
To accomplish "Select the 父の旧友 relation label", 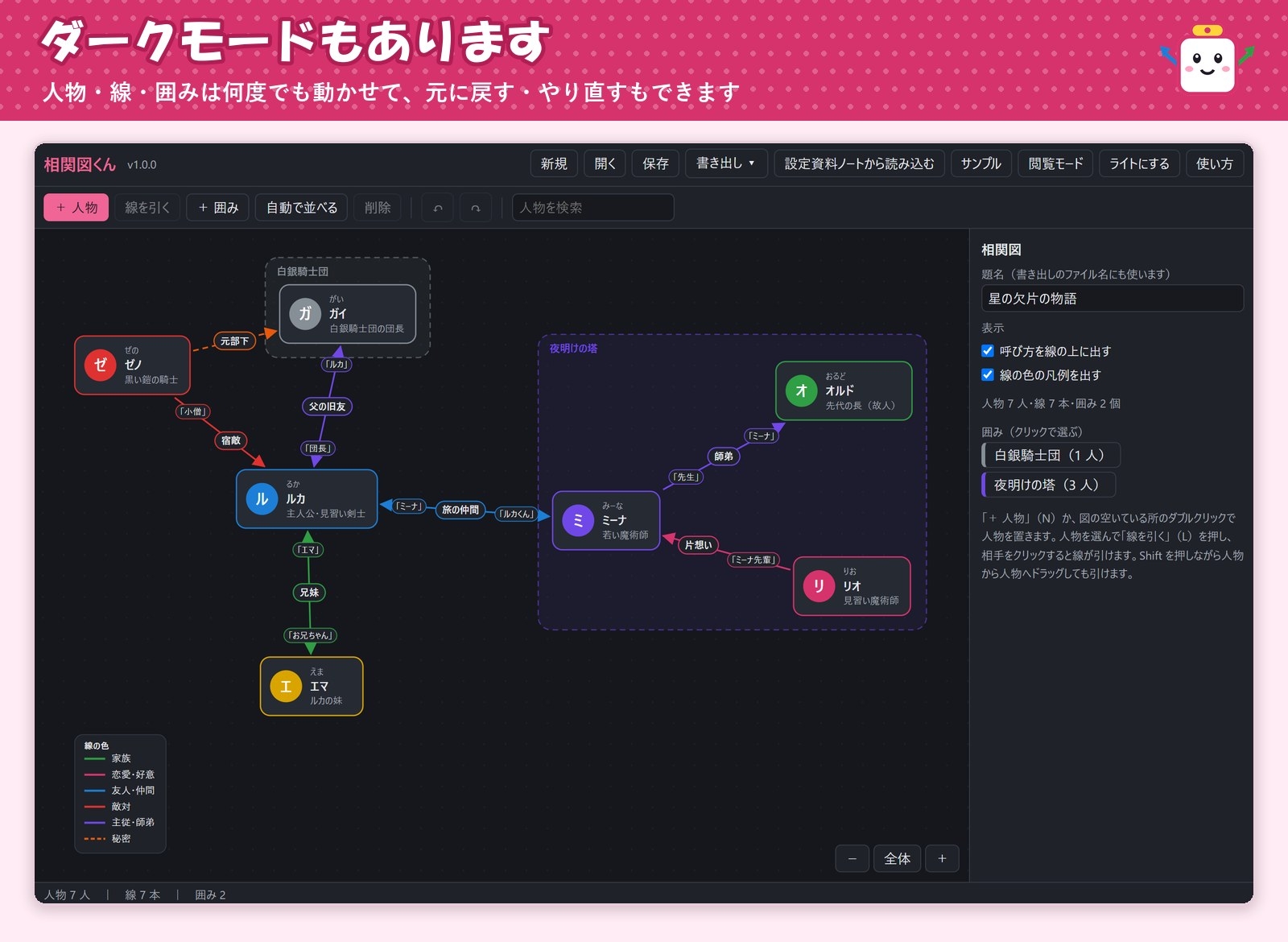I will click(328, 407).
